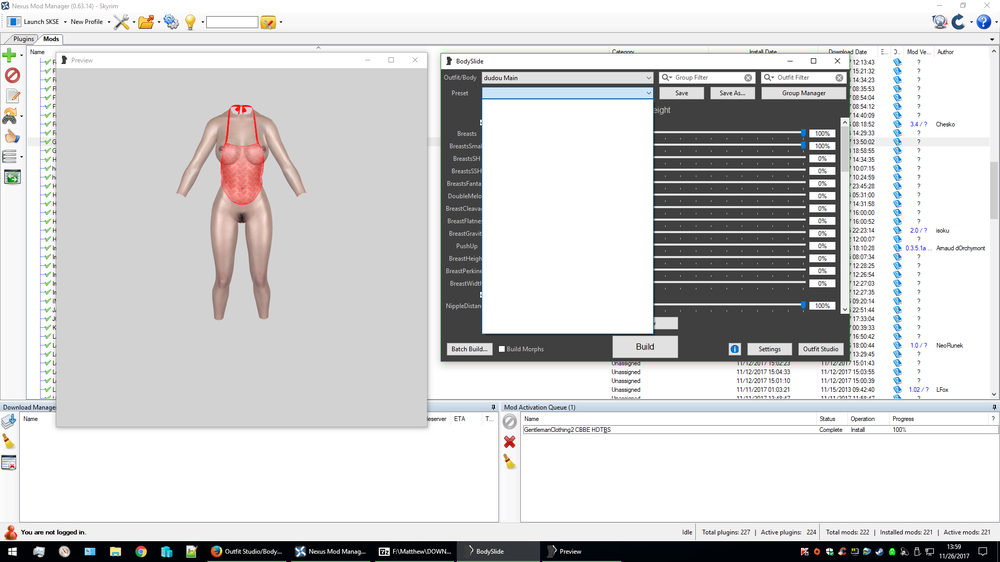Click the Download Date column header
Viewport: 1000px width, 562px height.
[848, 52]
